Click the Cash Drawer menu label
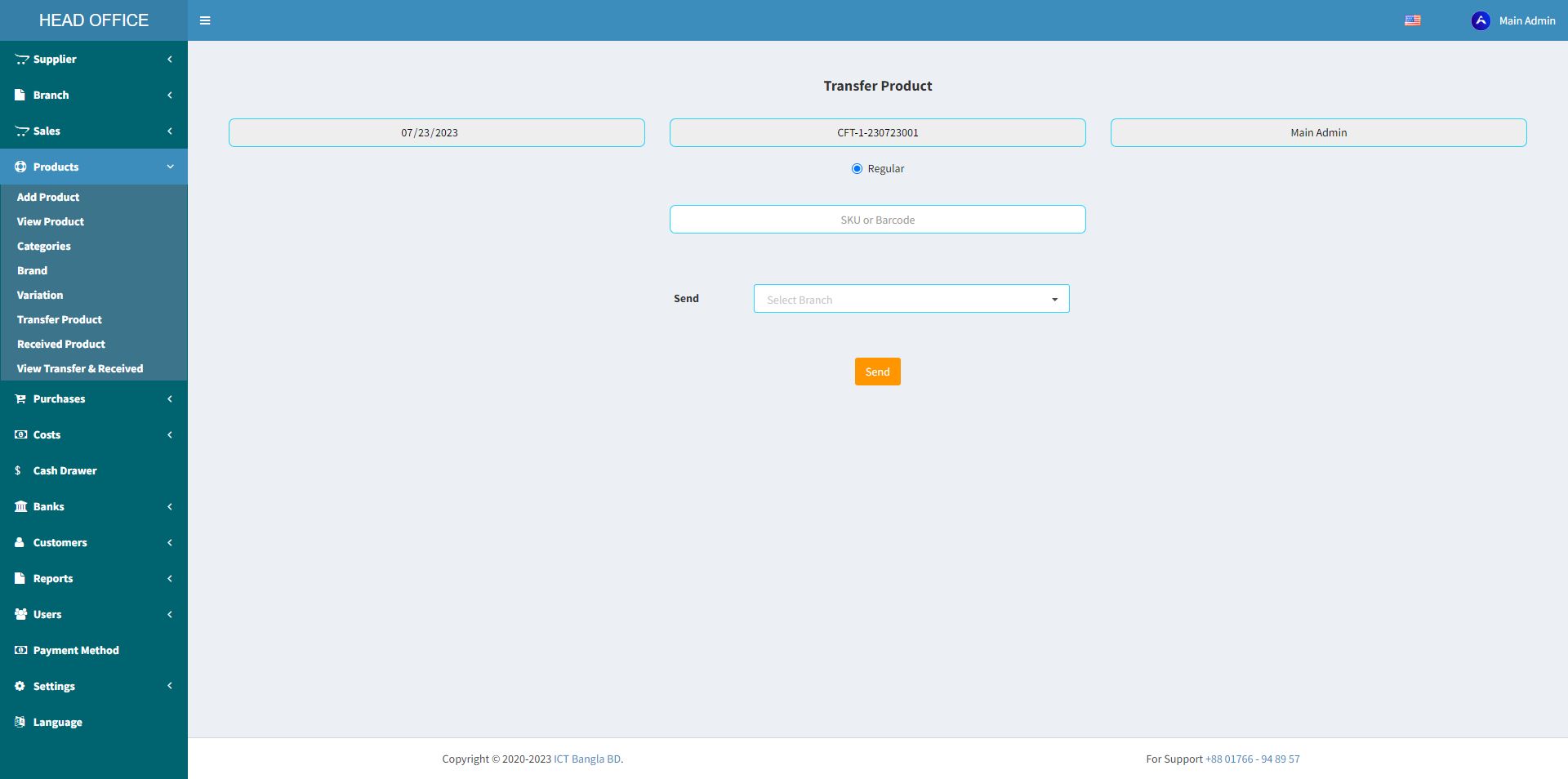Screen dimensions: 1568x779 pyautogui.click(x=65, y=470)
